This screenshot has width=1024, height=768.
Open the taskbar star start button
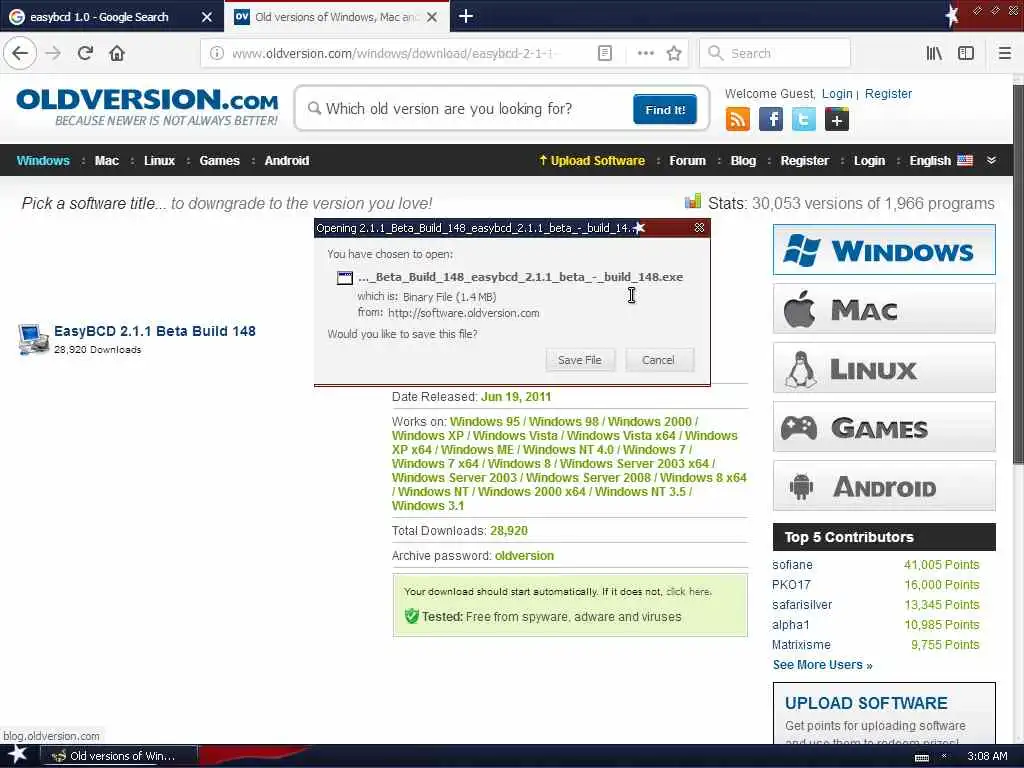17,754
